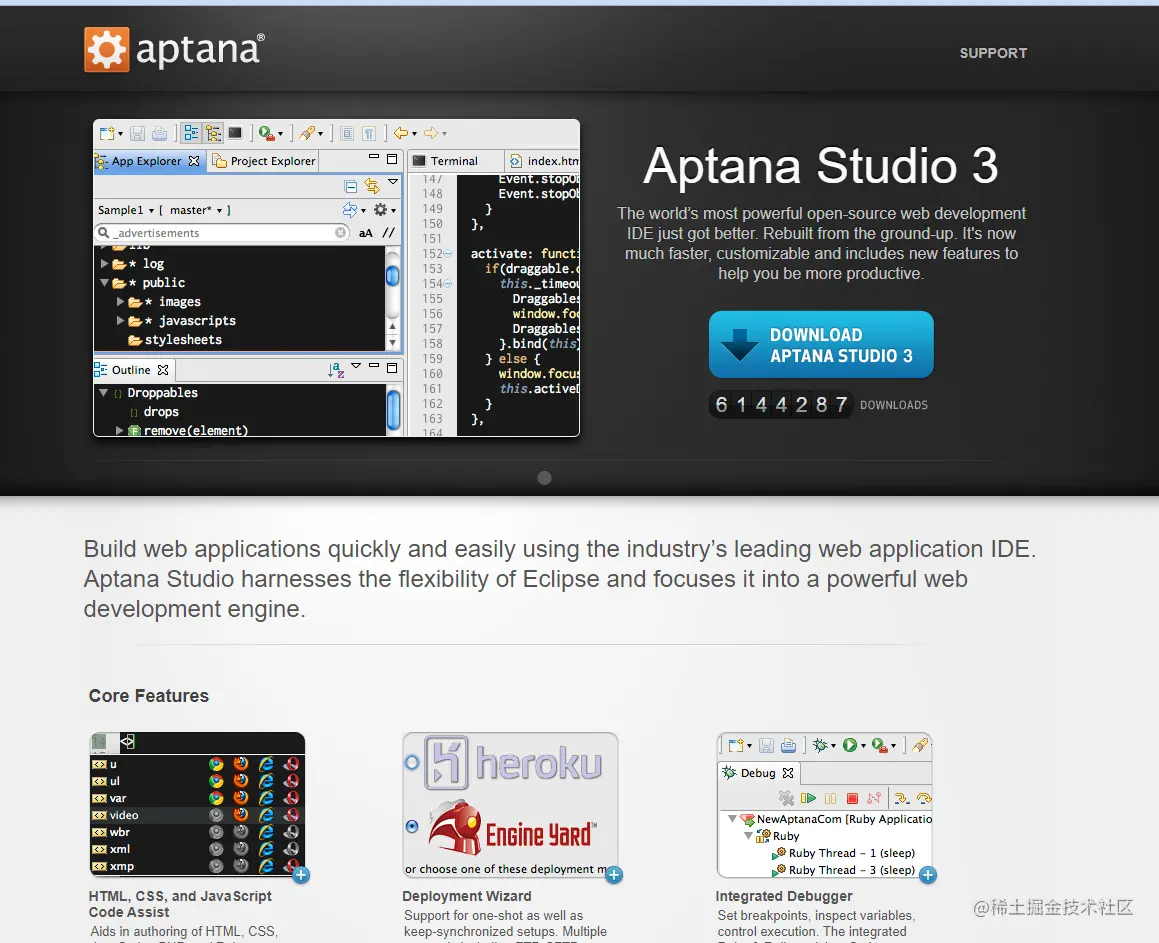Click the terminal console toolbar icon
The image size is (1159, 943).
point(235,133)
